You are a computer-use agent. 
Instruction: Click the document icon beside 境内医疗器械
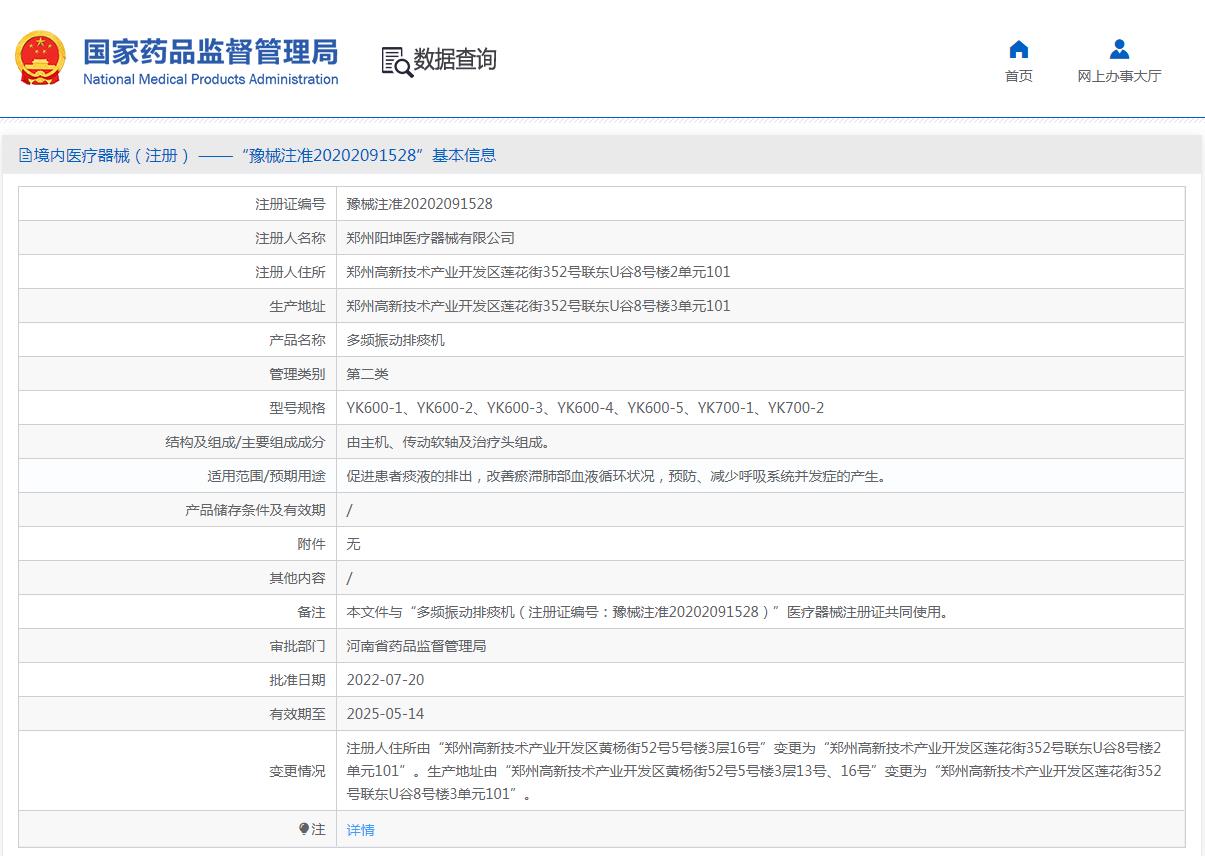[25, 155]
